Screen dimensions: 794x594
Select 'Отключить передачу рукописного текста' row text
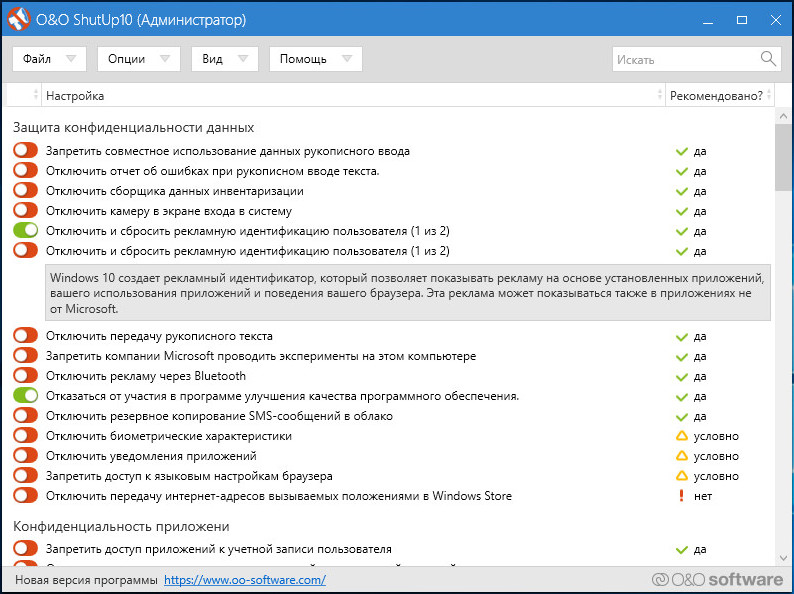coord(159,336)
